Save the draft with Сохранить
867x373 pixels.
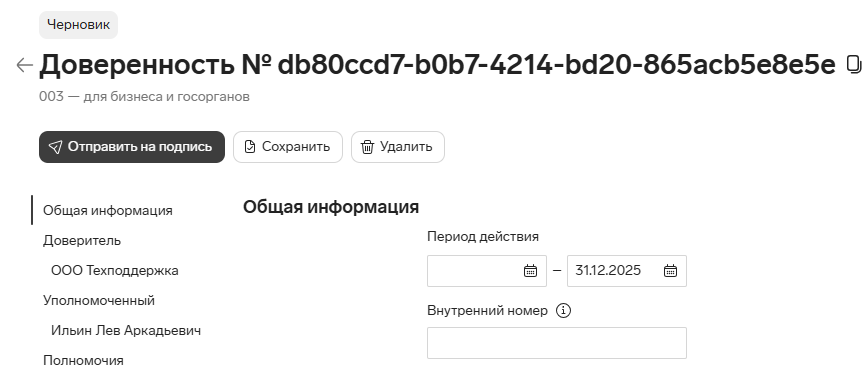[288, 147]
